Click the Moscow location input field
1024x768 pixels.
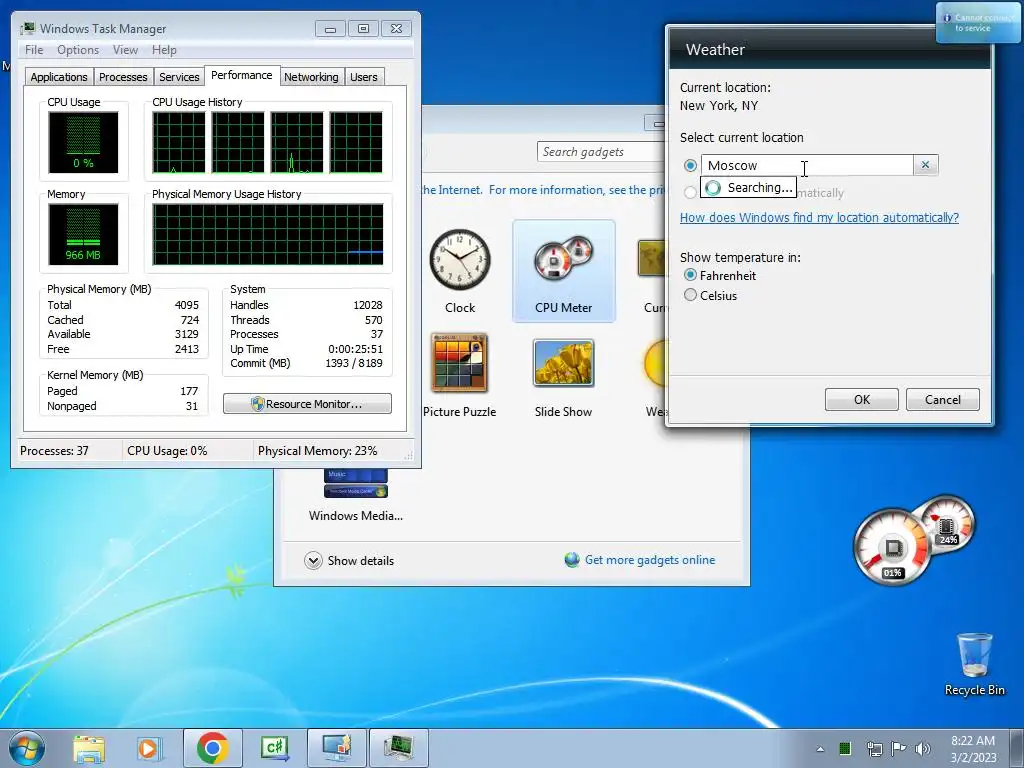click(807, 165)
